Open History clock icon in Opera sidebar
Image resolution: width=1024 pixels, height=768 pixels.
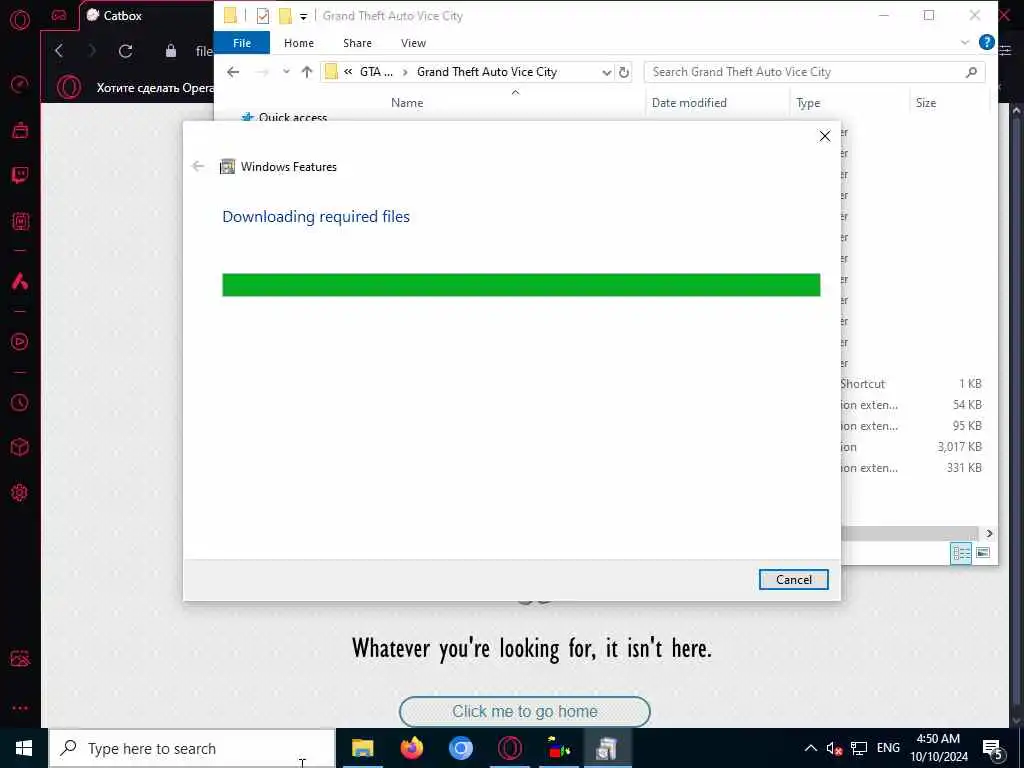click(20, 402)
